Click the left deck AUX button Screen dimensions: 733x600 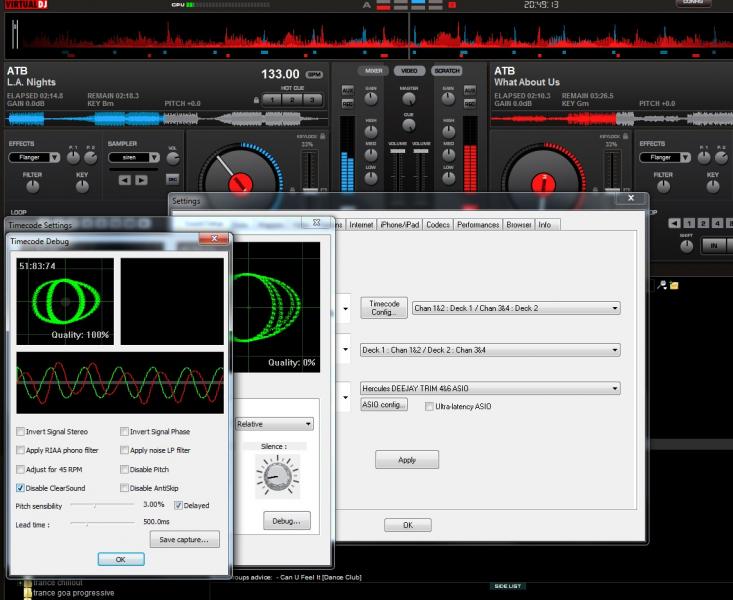tap(347, 89)
